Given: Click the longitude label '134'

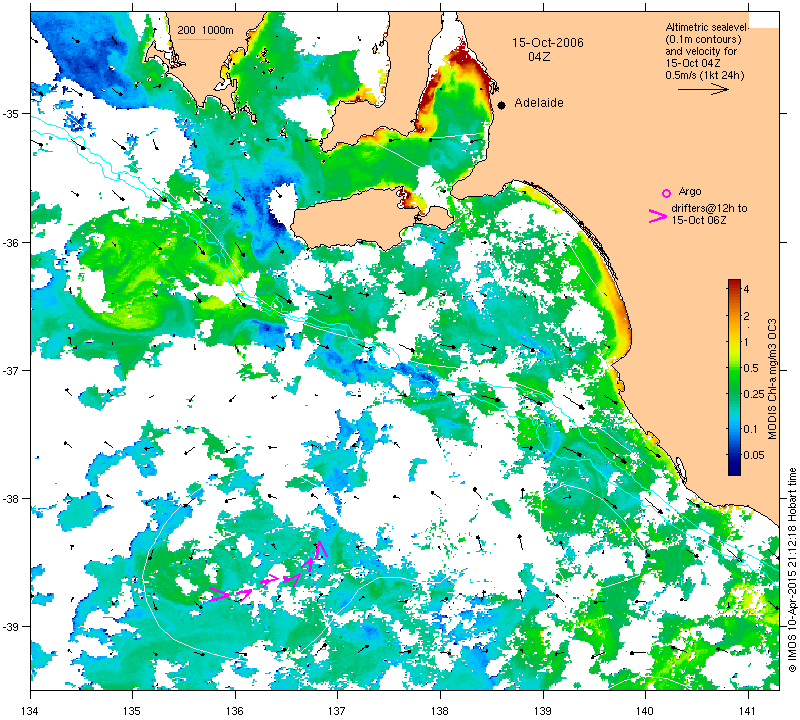Looking at the screenshot, I should pyautogui.click(x=31, y=711).
